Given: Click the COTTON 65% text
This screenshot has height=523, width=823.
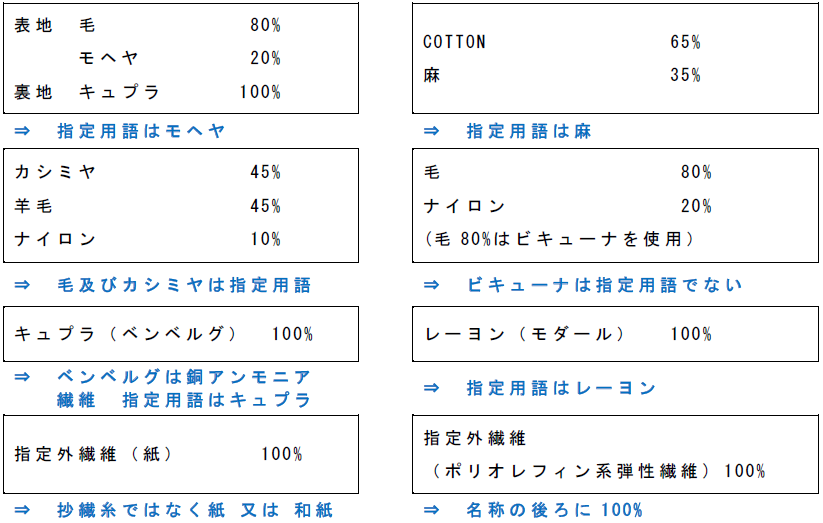Looking at the screenshot, I should click(x=560, y=42).
